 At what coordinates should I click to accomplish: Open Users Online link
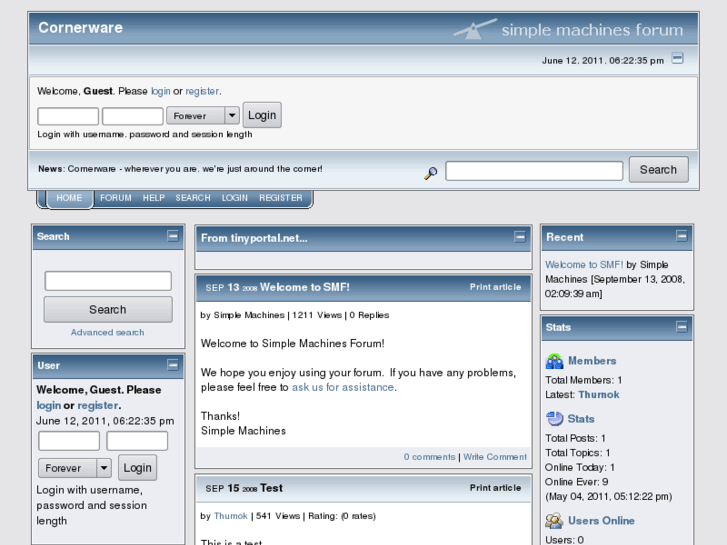coord(601,521)
